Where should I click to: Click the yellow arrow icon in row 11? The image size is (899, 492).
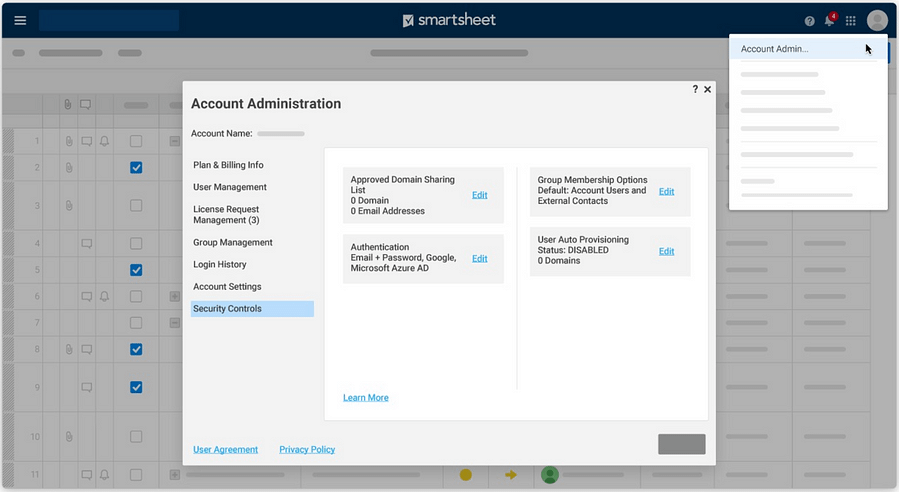(x=510, y=475)
